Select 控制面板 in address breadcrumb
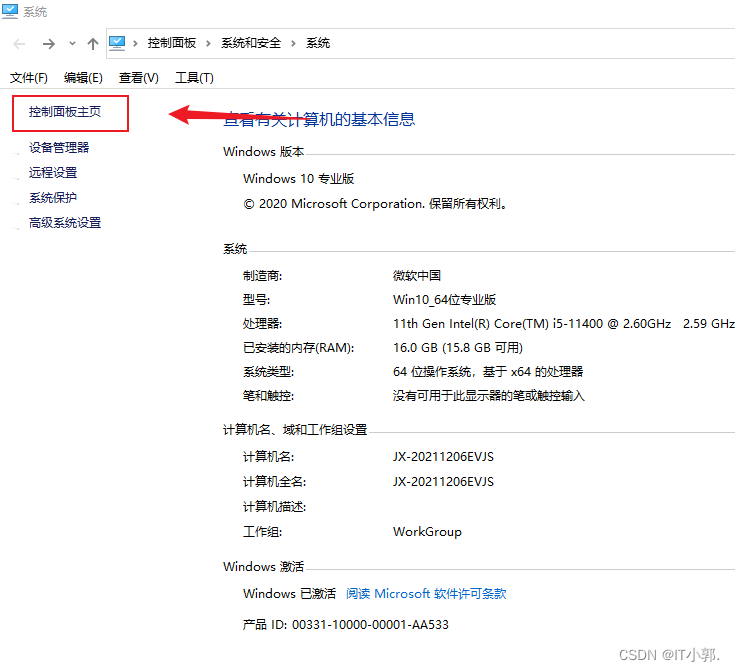Image resolution: width=735 pixels, height=671 pixels. pyautogui.click(x=172, y=43)
